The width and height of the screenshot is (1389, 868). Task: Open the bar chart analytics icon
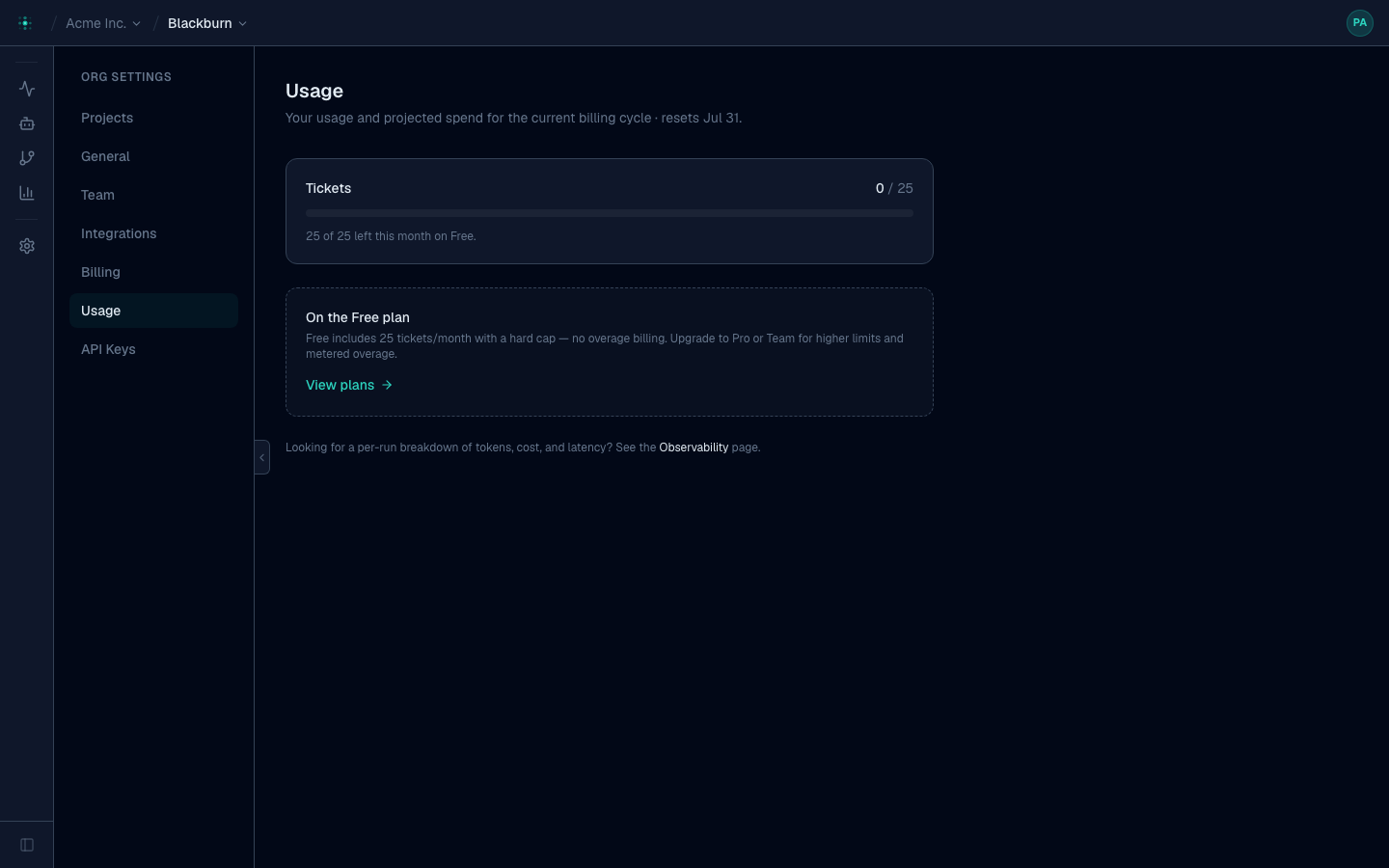(x=27, y=193)
